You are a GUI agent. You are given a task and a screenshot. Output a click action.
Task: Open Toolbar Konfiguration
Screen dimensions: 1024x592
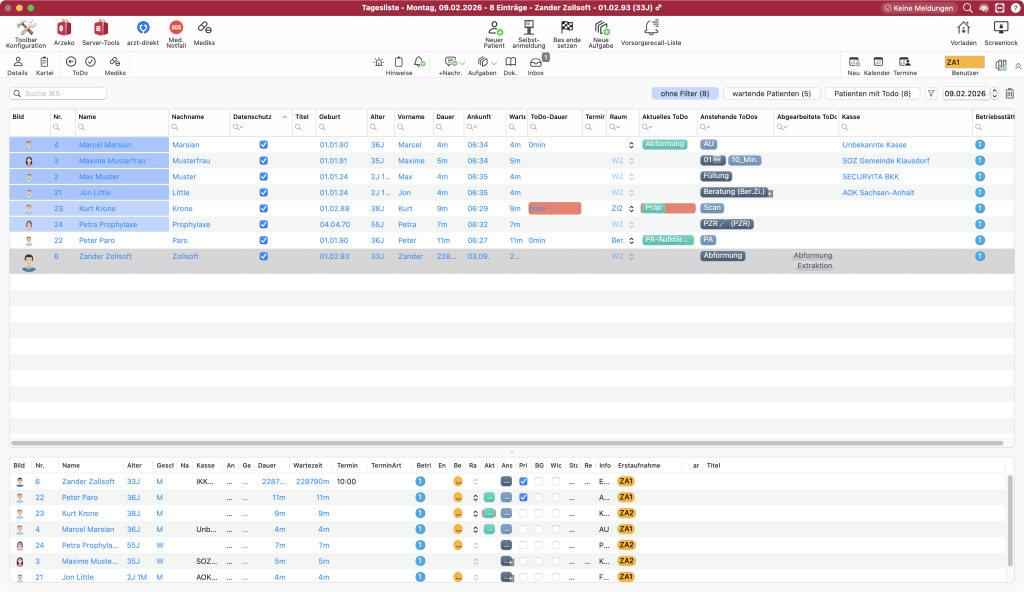26,28
